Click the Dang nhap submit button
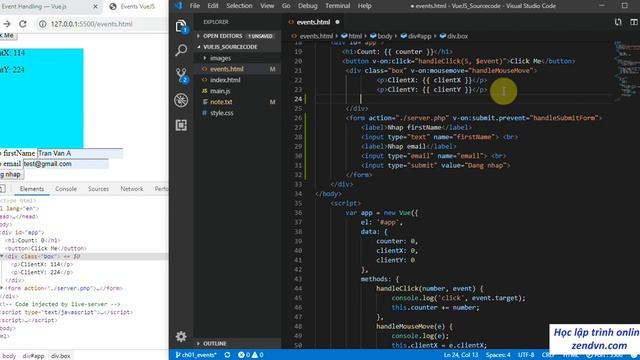 click(x=11, y=175)
